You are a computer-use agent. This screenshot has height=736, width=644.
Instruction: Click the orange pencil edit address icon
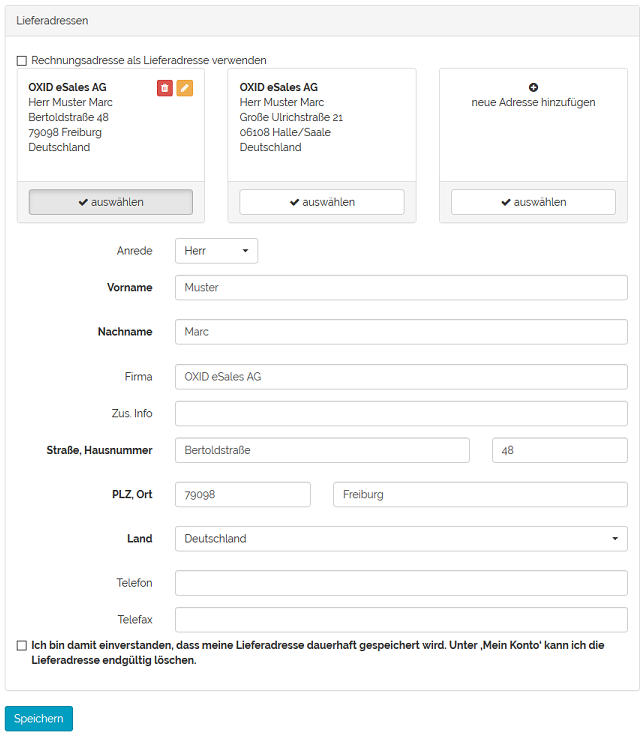[x=185, y=88]
